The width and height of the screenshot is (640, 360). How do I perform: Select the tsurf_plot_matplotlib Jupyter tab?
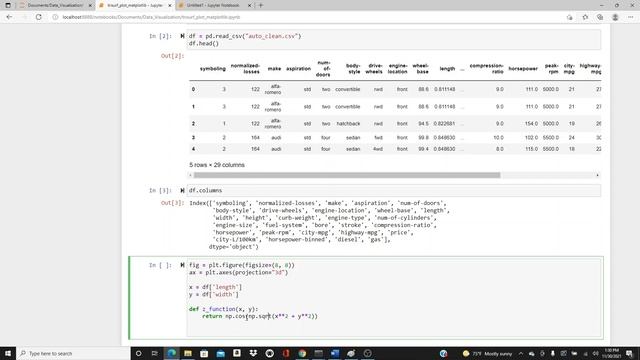tap(135, 5)
